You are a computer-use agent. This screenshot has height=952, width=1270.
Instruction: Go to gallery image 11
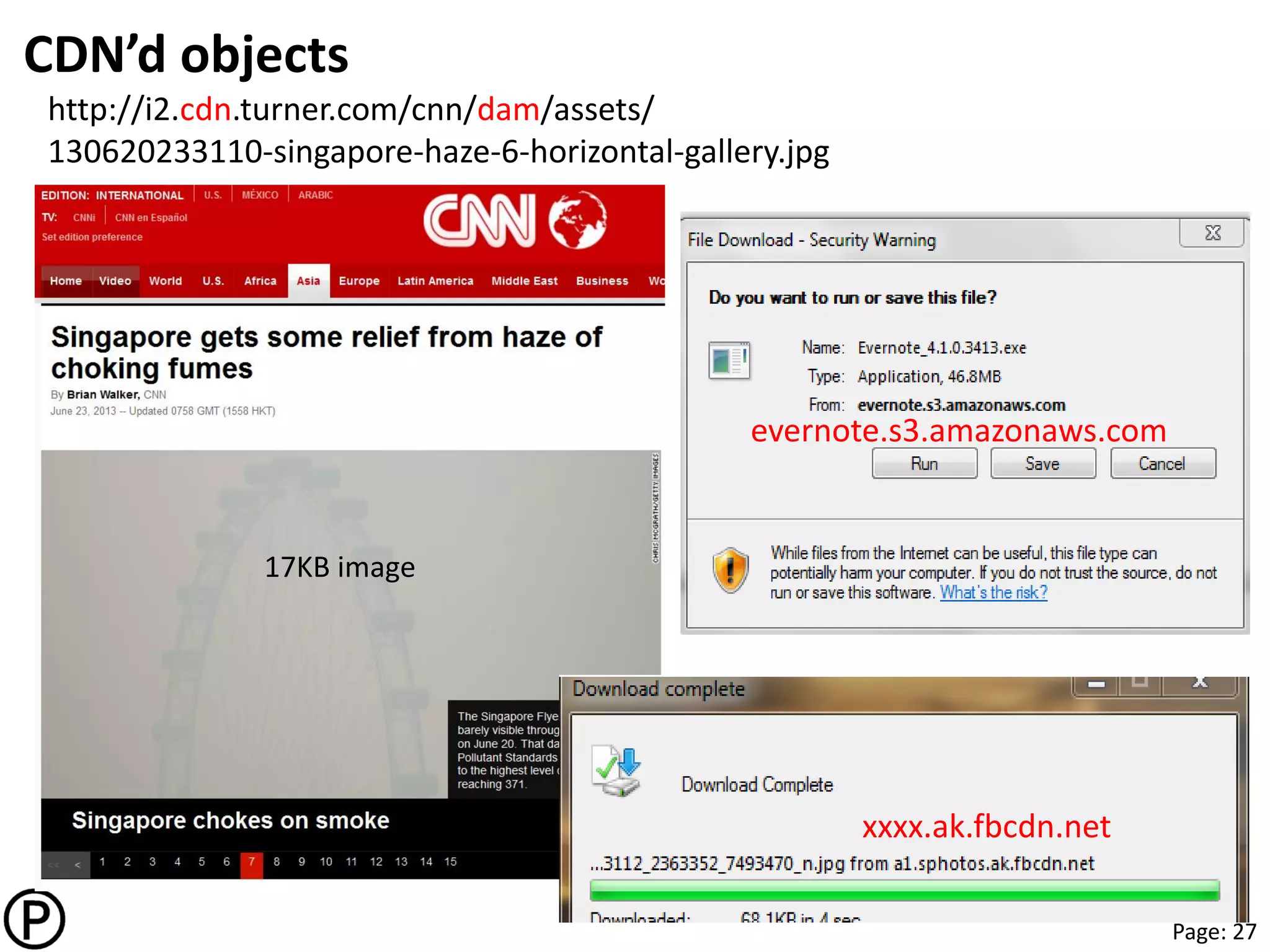[x=351, y=862]
